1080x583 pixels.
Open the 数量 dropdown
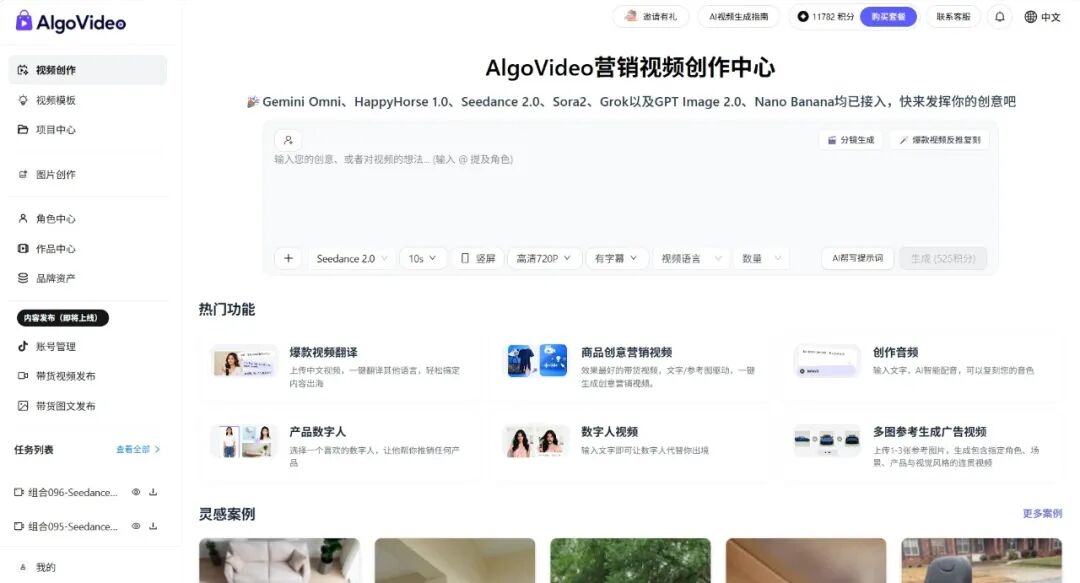coord(761,258)
